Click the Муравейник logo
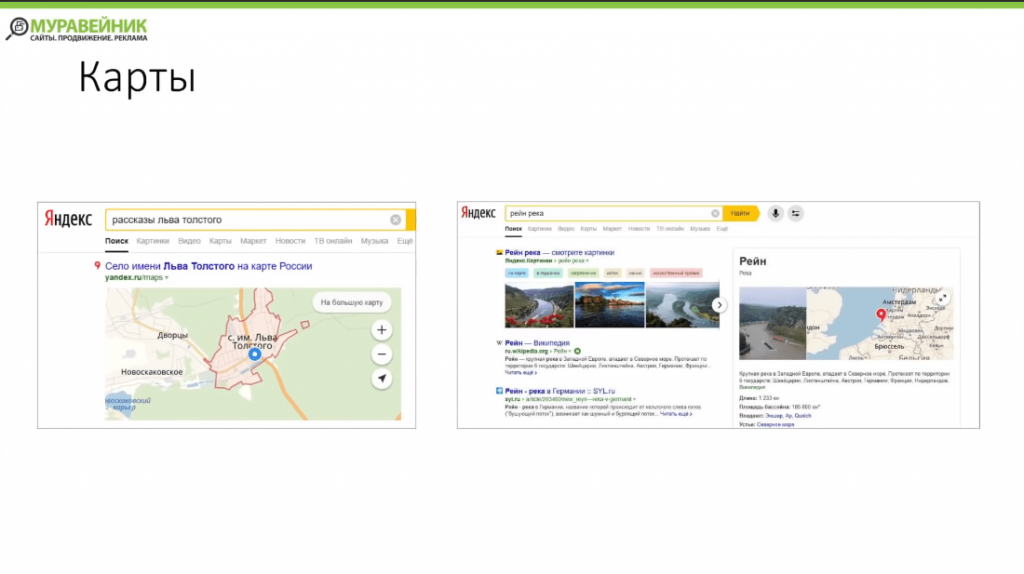 (76, 29)
